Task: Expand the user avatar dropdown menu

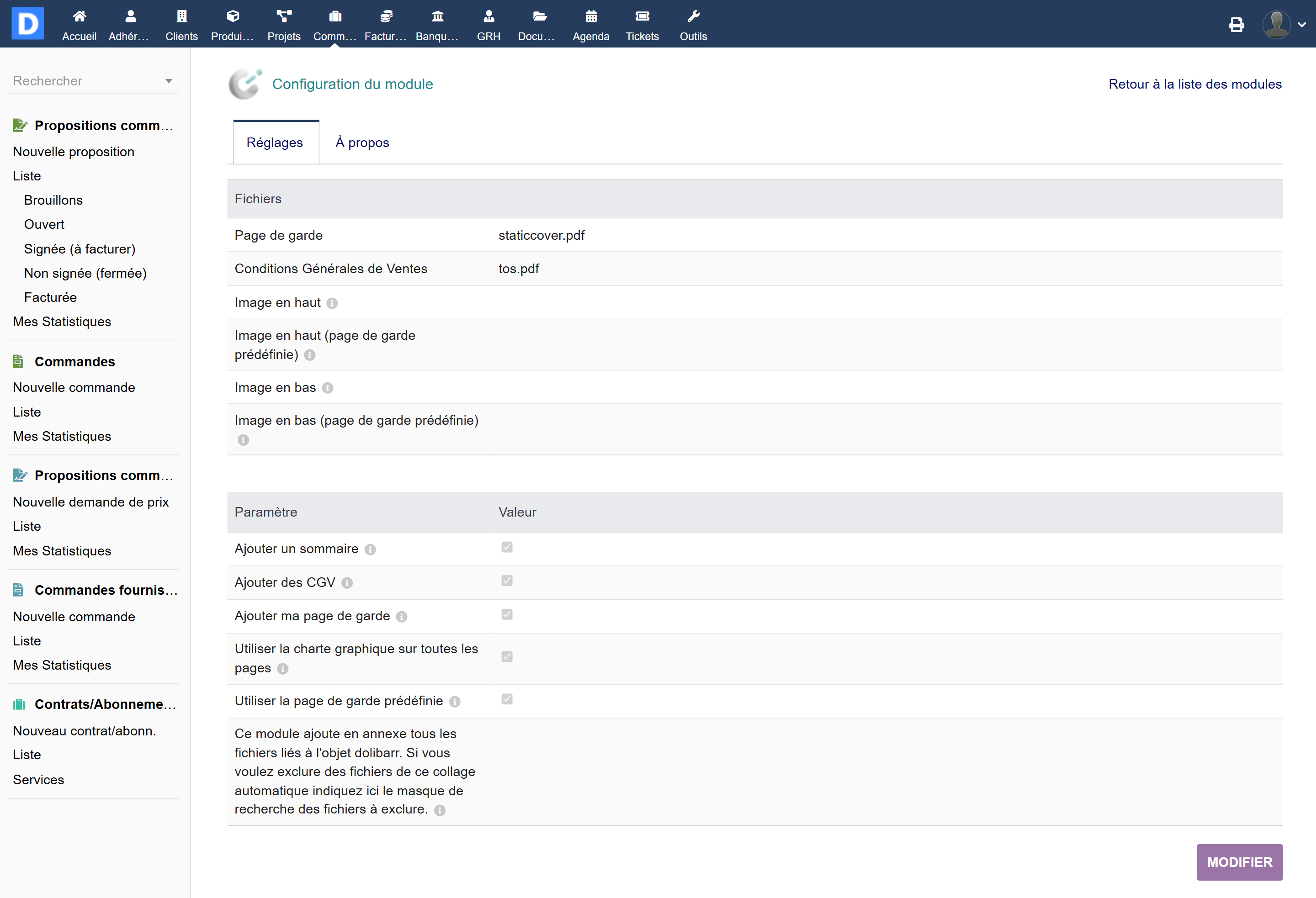Action: tap(1302, 24)
